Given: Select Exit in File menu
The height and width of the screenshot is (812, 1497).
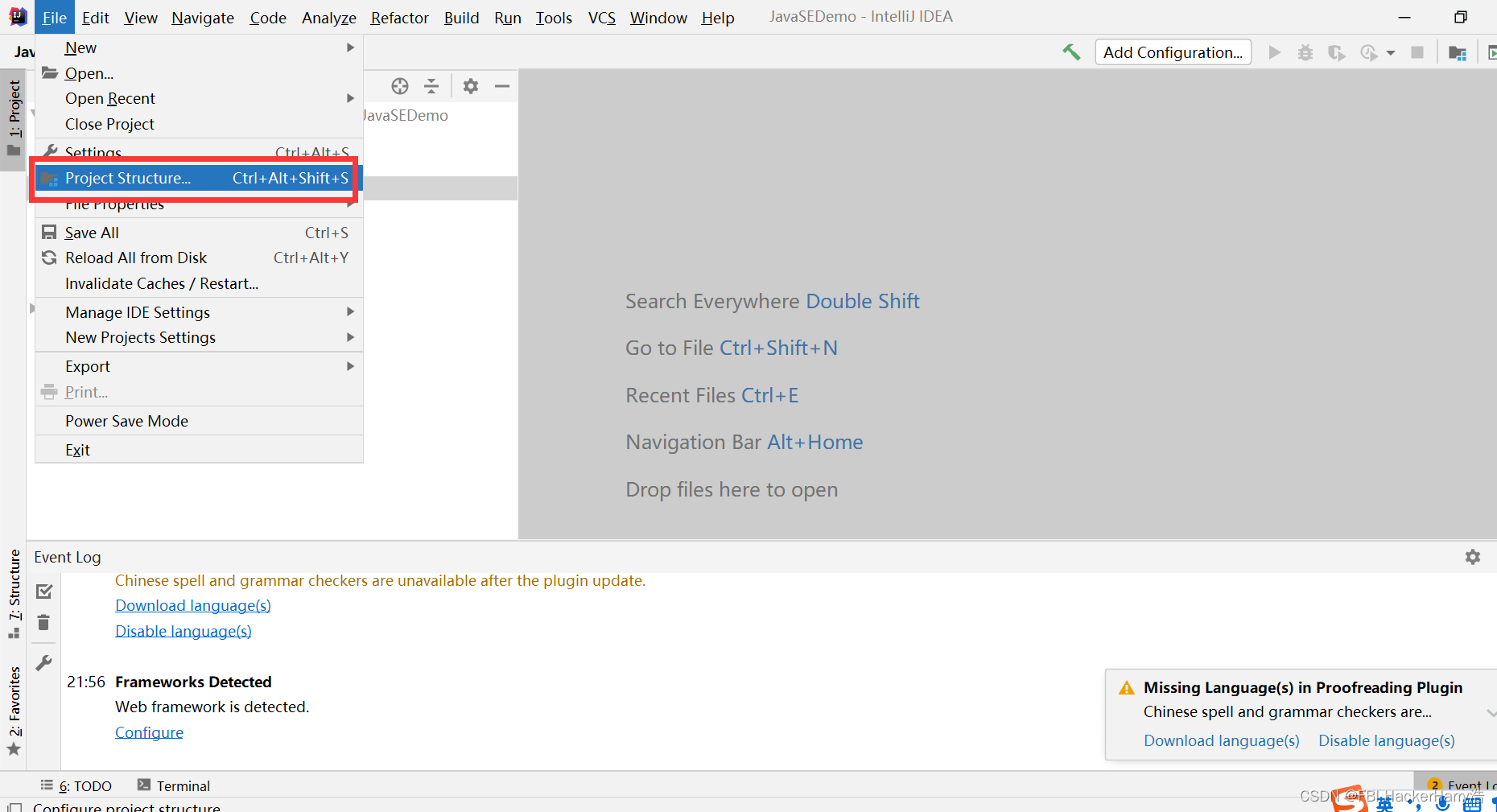Looking at the screenshot, I should point(199,450).
